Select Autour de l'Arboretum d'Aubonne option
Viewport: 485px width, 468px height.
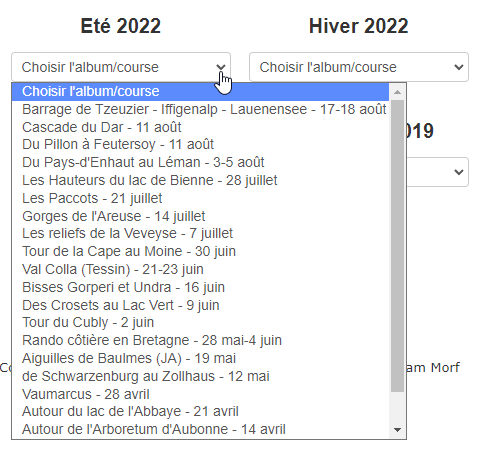(x=200, y=430)
